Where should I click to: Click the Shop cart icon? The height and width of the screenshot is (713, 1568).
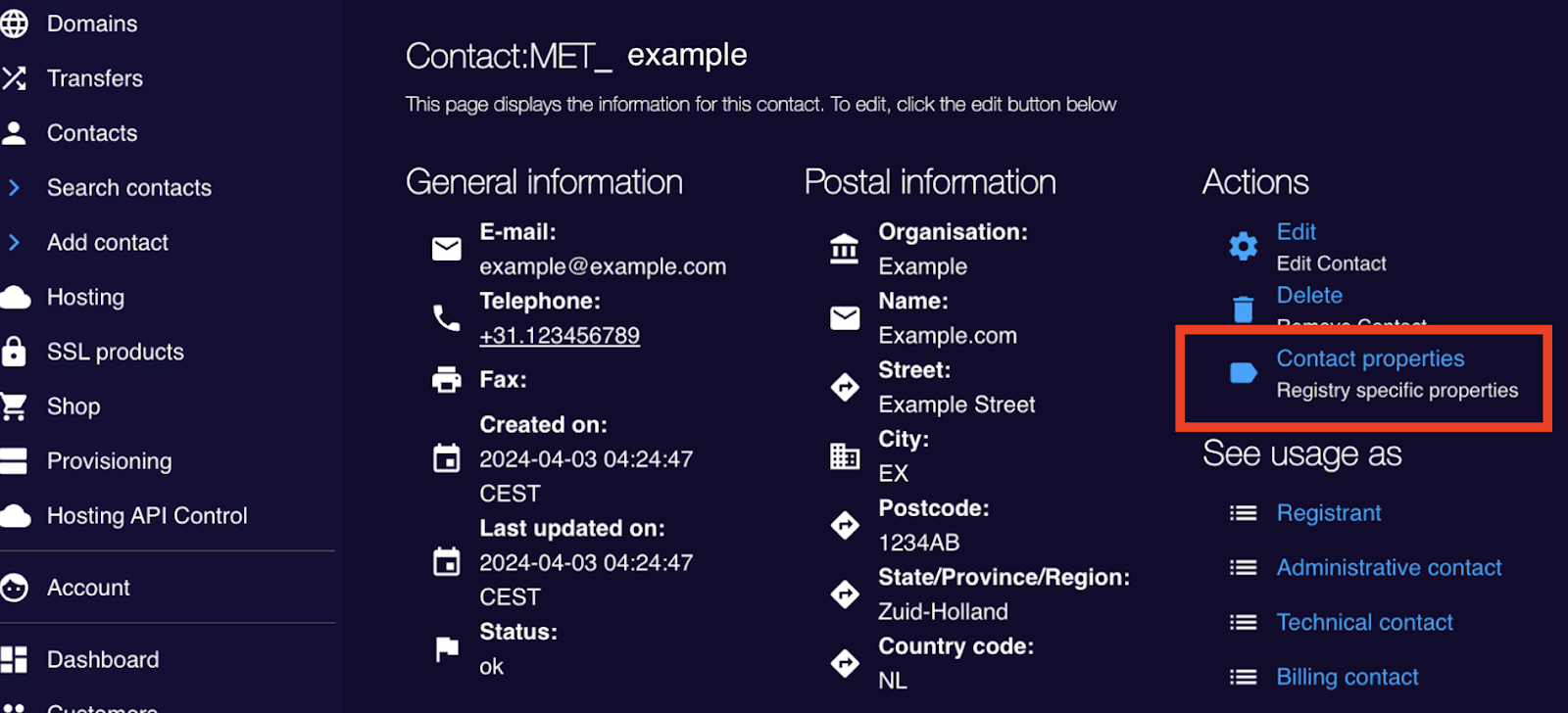click(14, 406)
